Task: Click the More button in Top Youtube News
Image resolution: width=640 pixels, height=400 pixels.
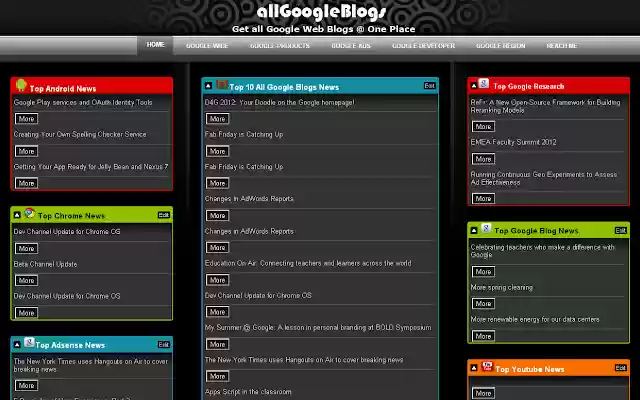Action: coord(483,393)
